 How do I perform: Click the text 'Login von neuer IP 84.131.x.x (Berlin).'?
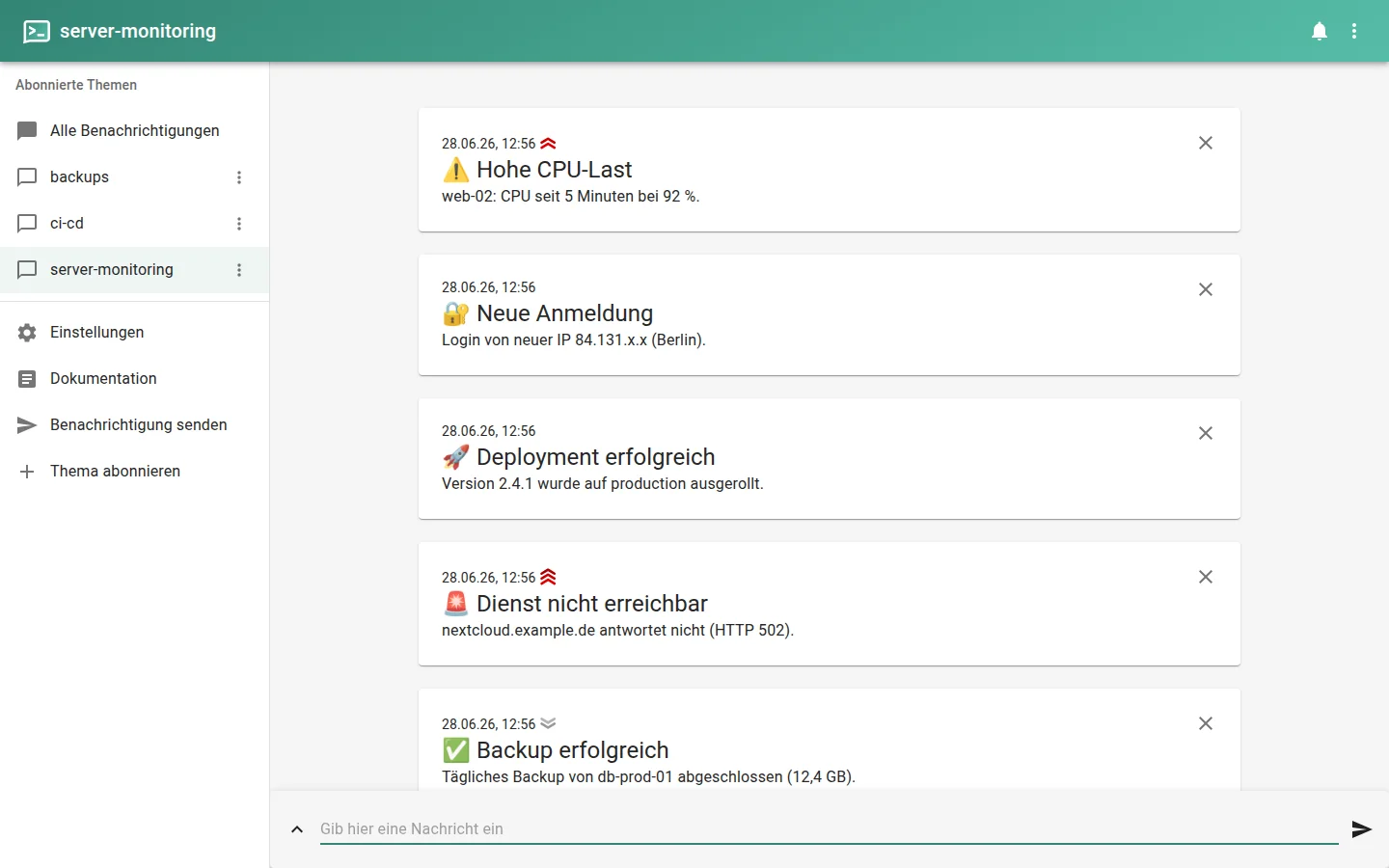click(573, 339)
